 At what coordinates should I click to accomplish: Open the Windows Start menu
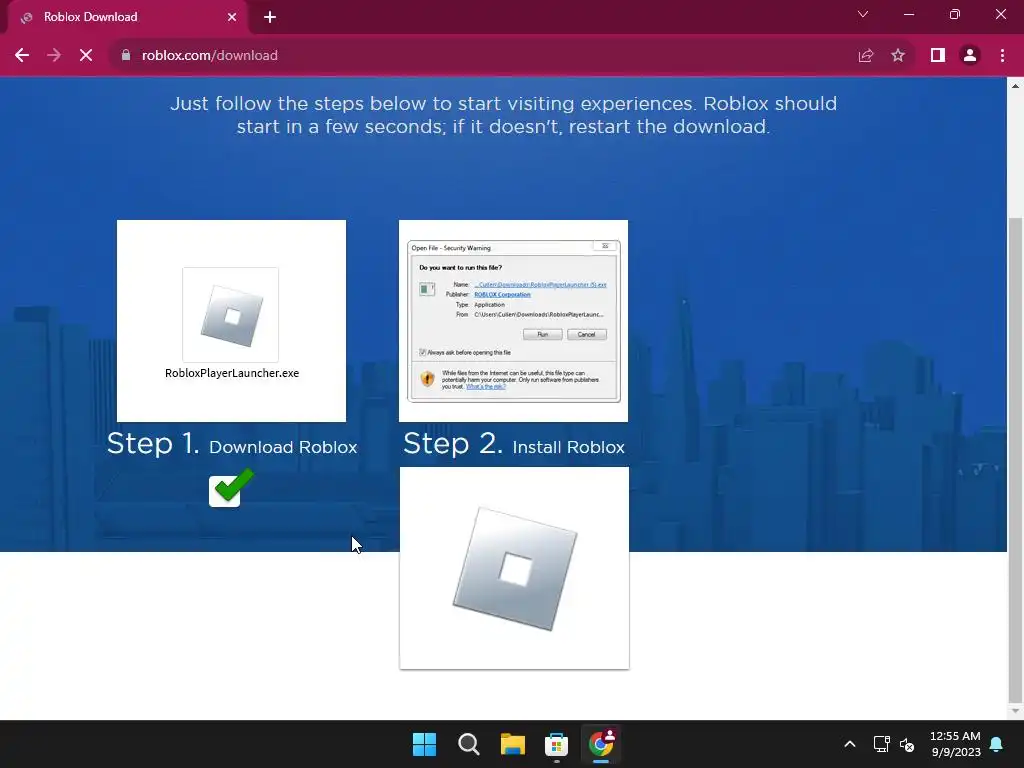pyautogui.click(x=424, y=744)
